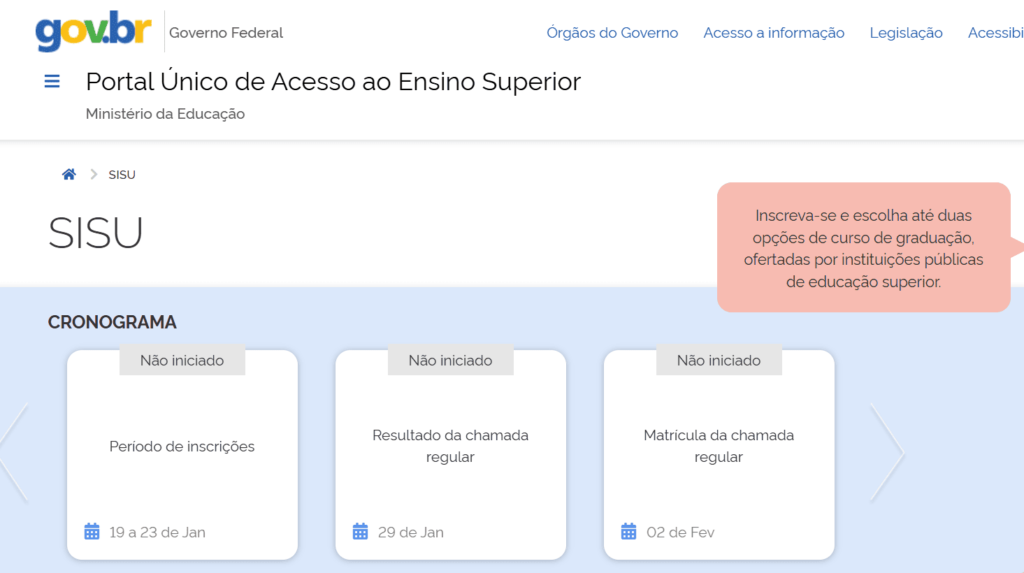Viewport: 1024px width, 573px height.
Task: Click calendar icon beside 19 a 23 de Jan
Action: (92, 532)
